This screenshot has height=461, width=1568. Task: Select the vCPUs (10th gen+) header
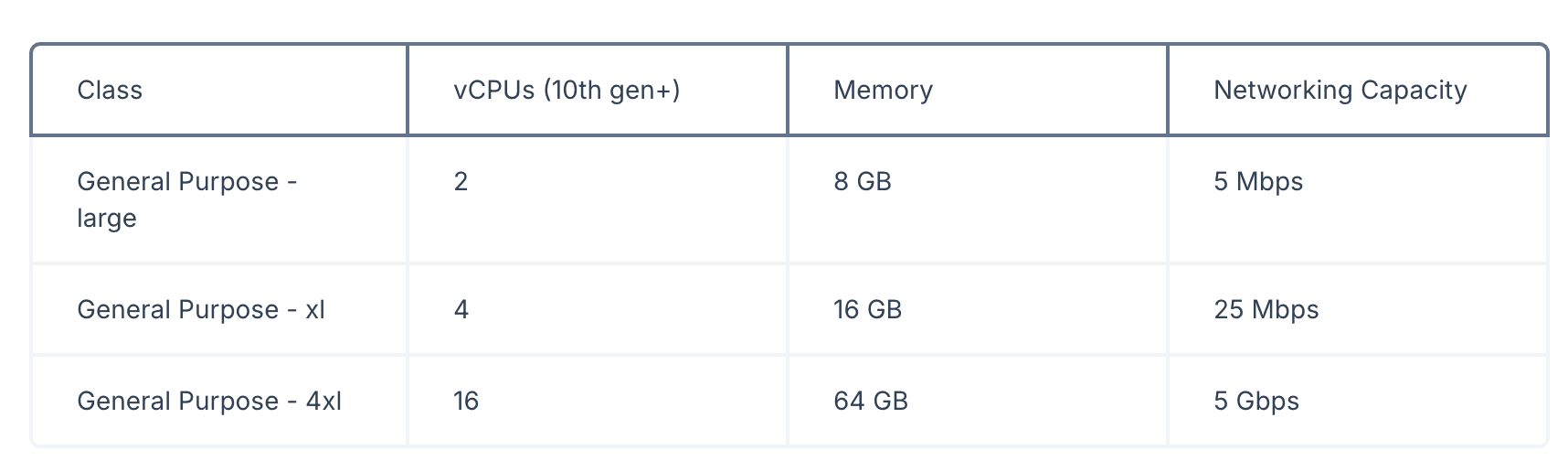(x=598, y=90)
